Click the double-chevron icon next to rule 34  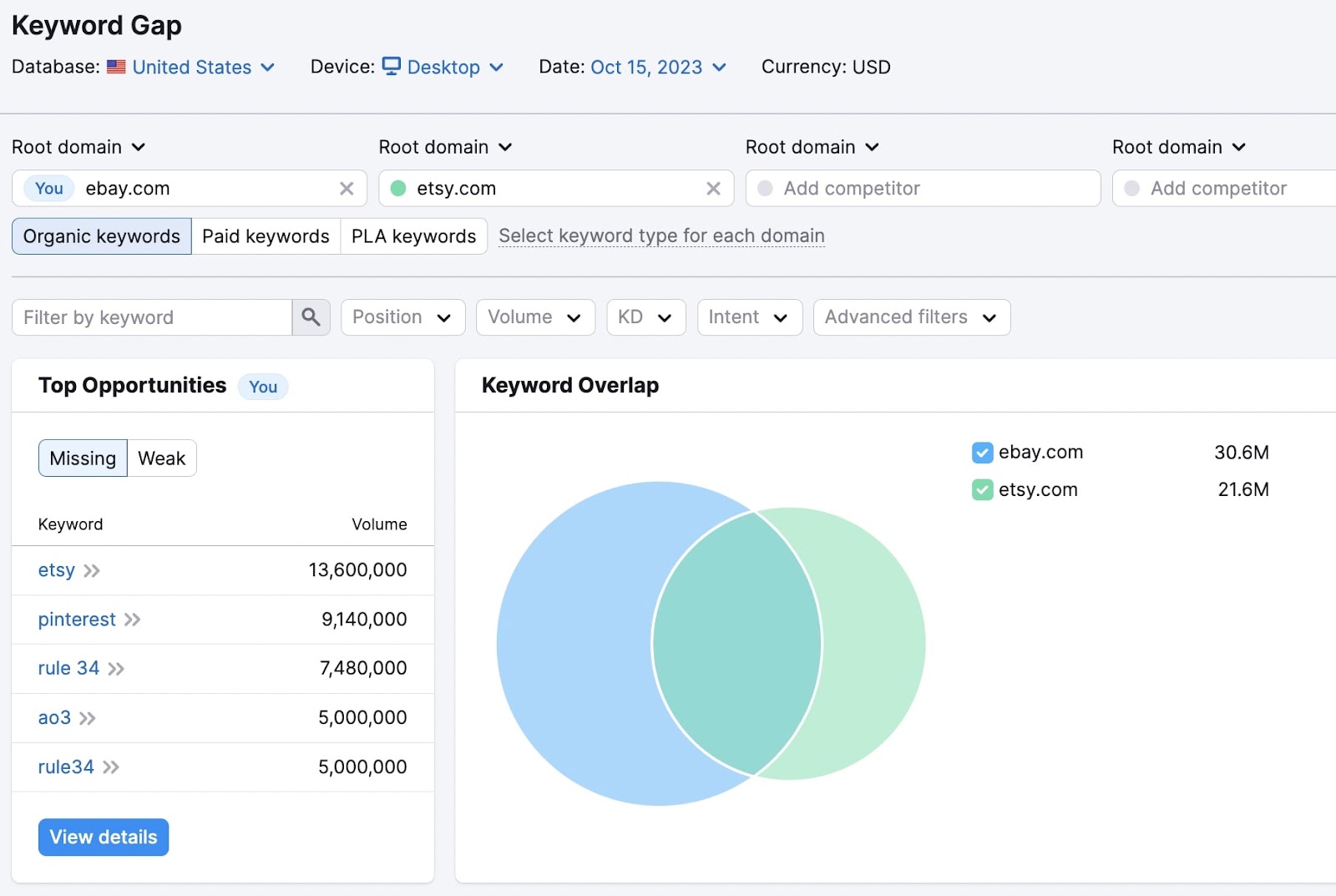click(116, 669)
